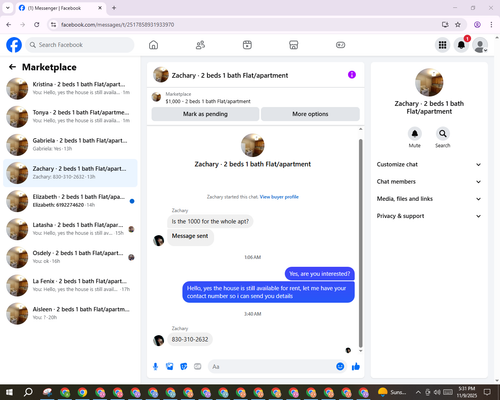500x400 pixels.
Task: Expand Customize chat section
Action: pyautogui.click(x=429, y=164)
